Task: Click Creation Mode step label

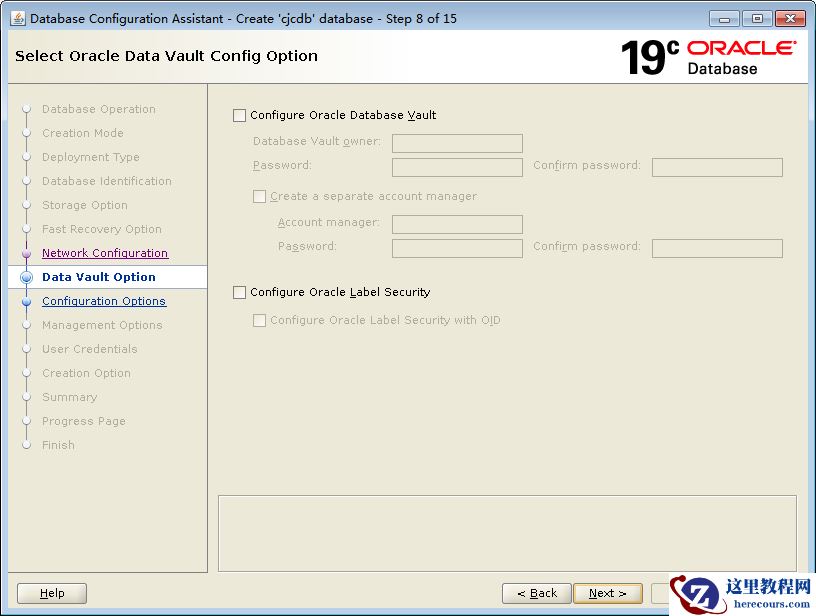Action: click(83, 133)
